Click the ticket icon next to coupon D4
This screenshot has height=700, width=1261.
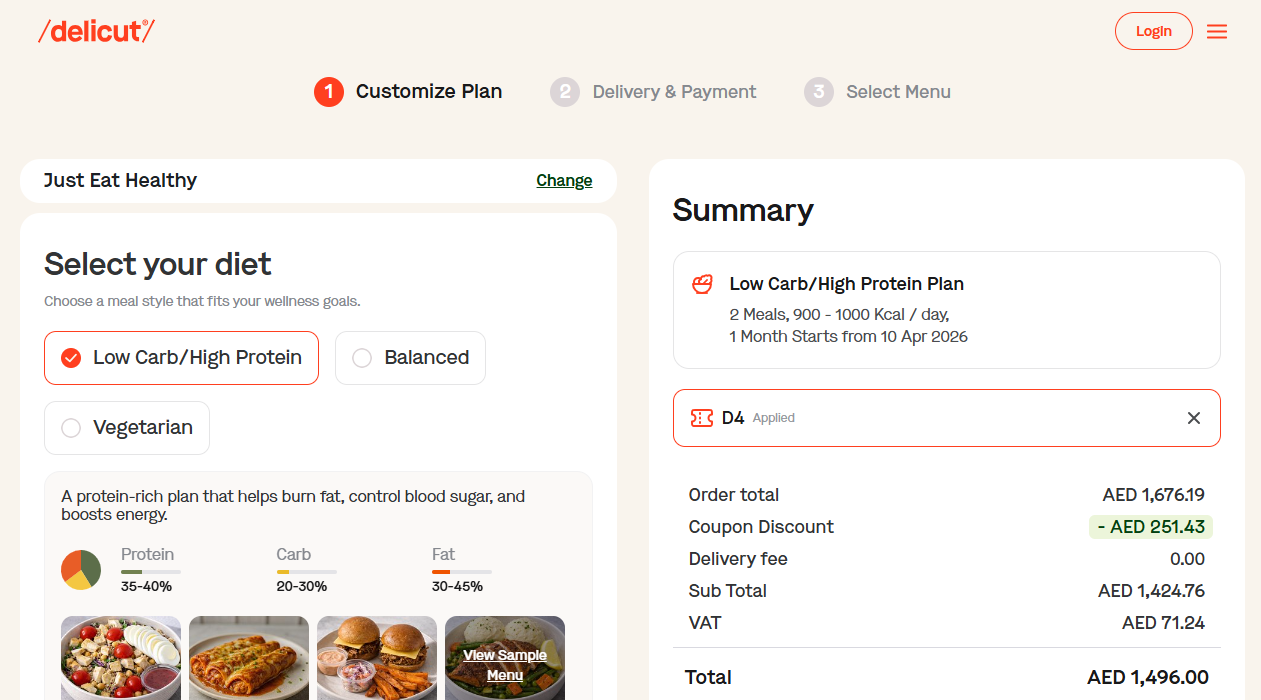click(702, 417)
